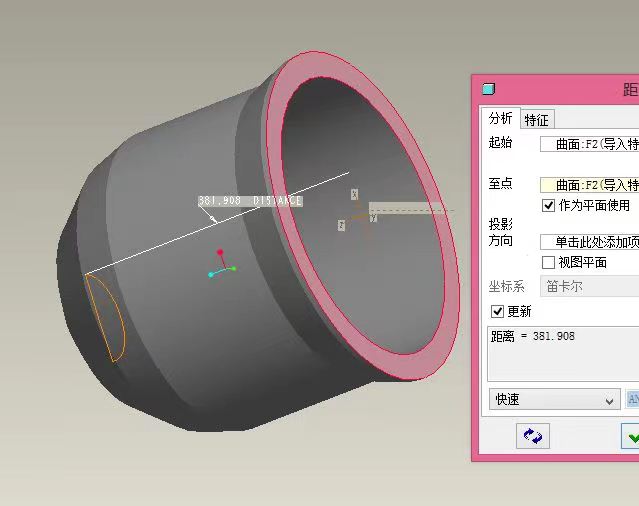Activate the 至点 surface reference field
639x506 pixels.
pos(589,185)
